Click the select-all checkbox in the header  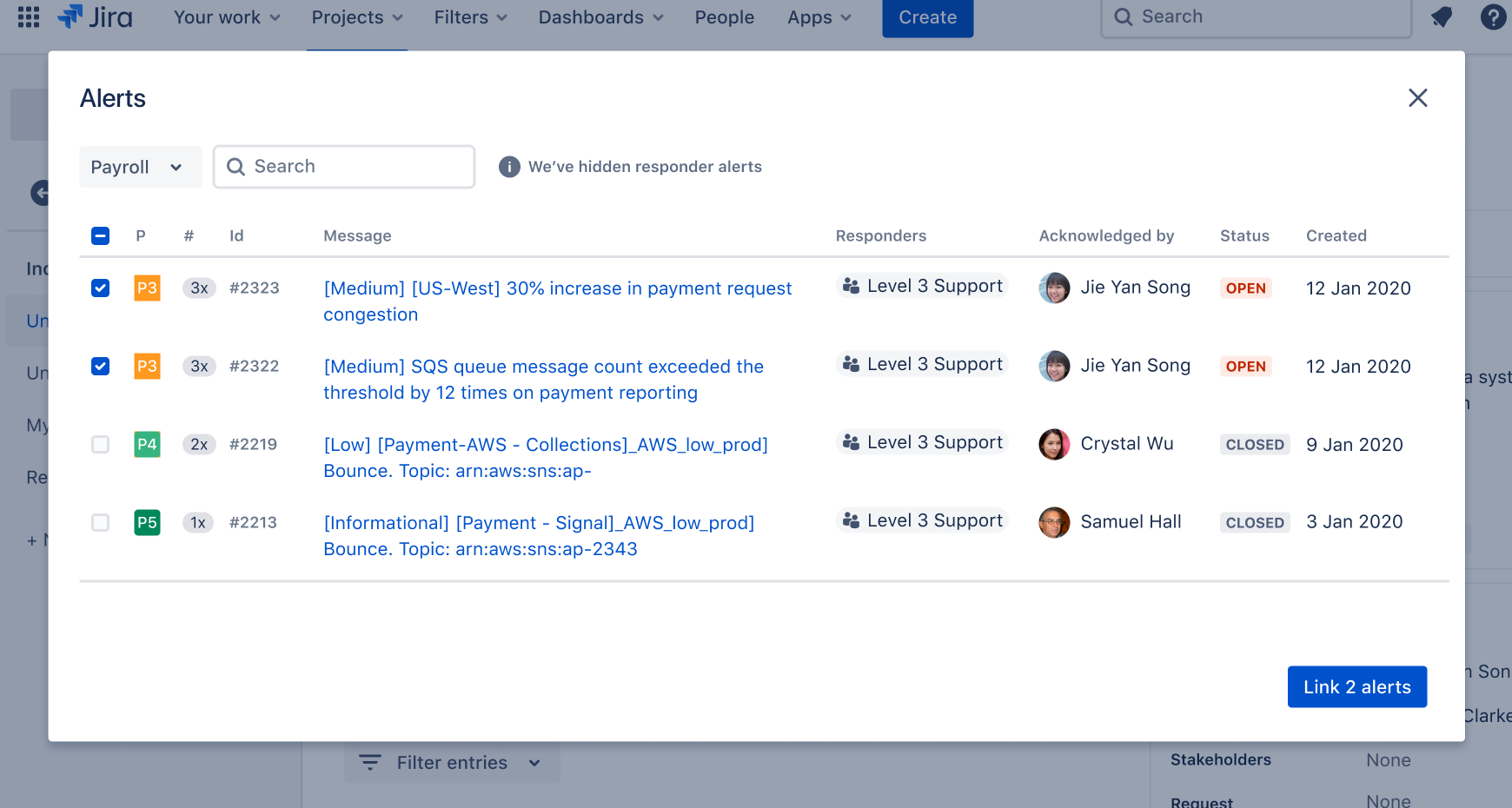pos(100,235)
